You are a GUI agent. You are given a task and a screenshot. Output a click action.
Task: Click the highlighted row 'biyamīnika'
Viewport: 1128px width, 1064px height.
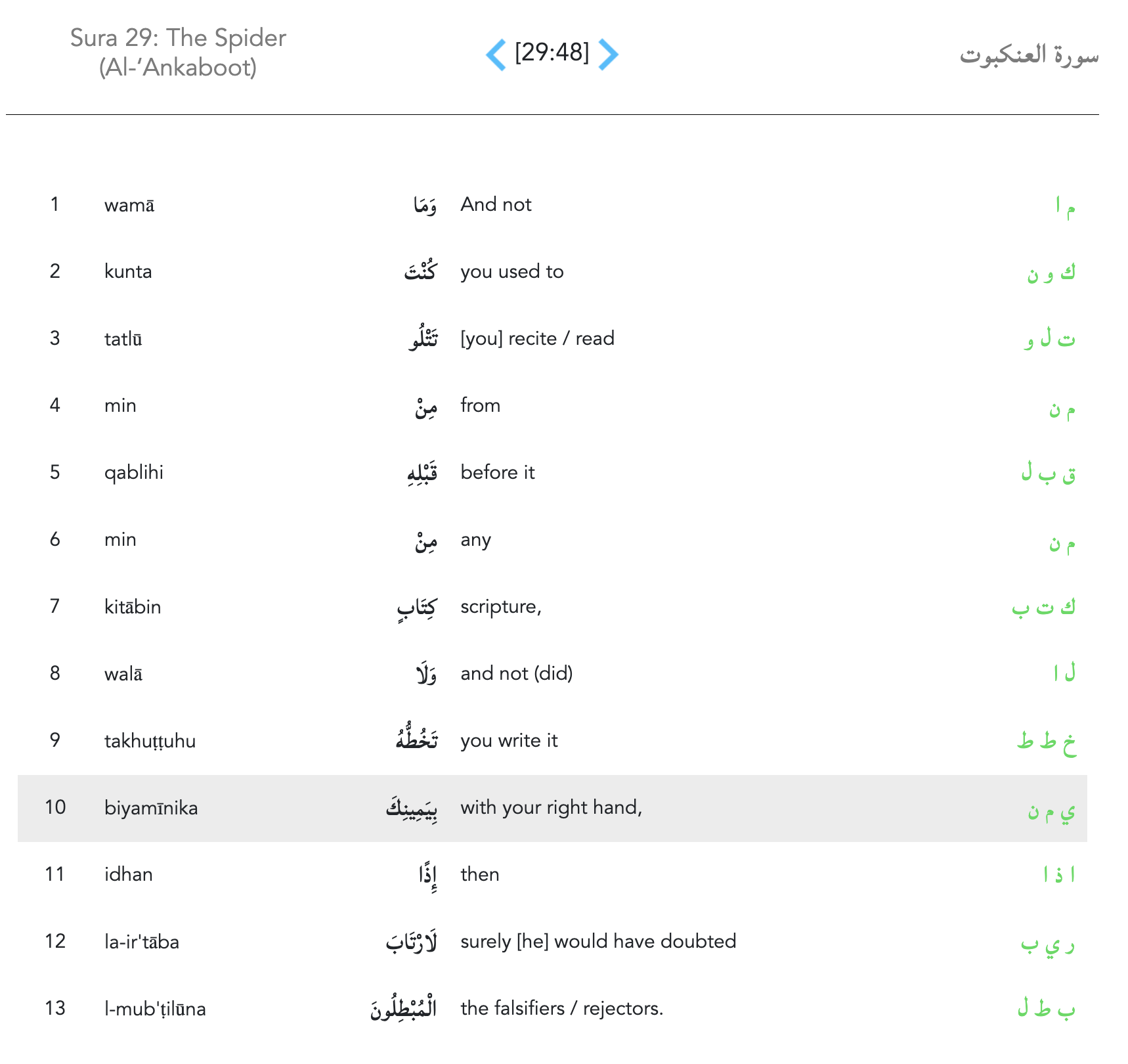[x=151, y=808]
